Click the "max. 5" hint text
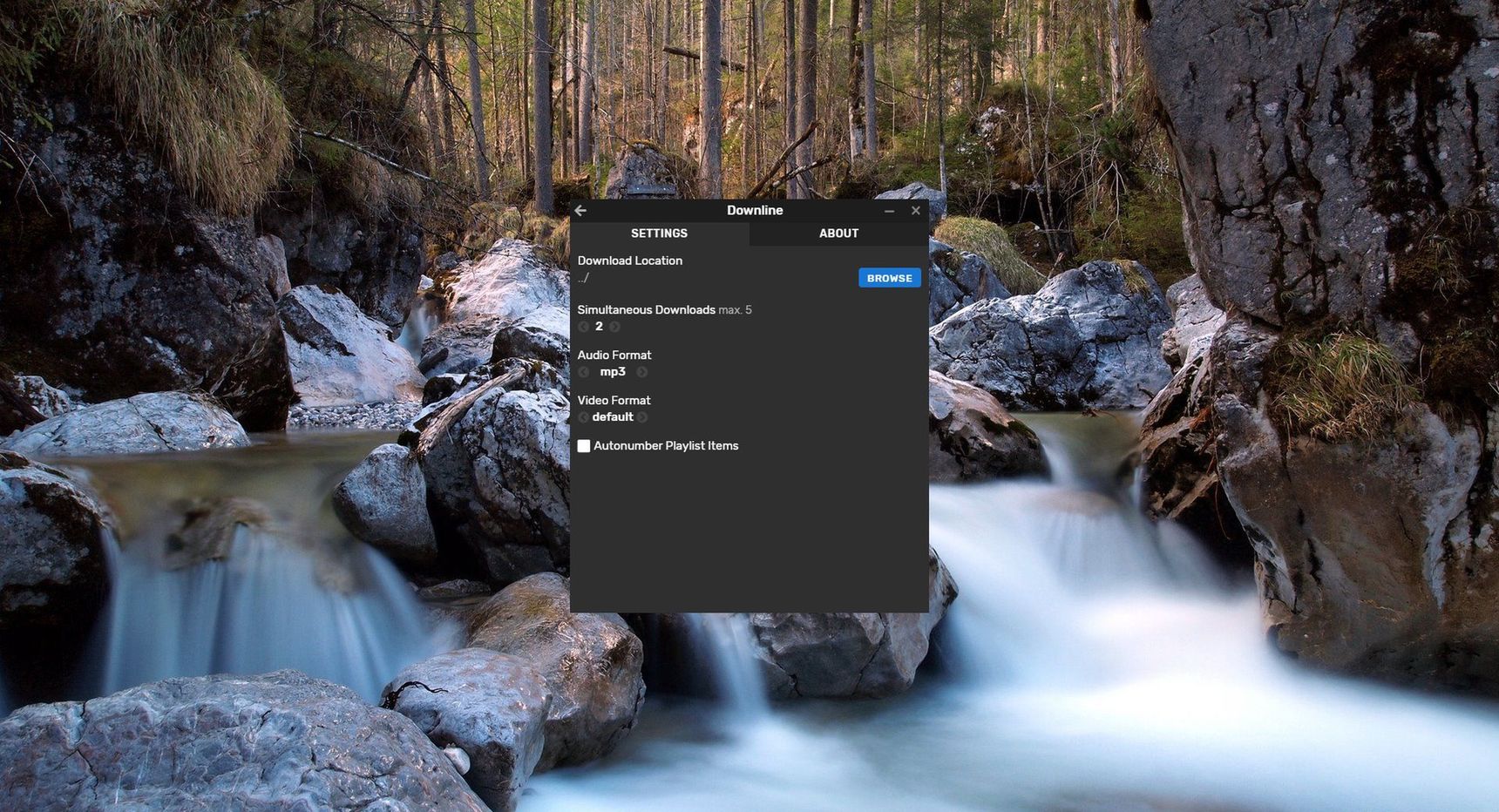 [x=735, y=310]
